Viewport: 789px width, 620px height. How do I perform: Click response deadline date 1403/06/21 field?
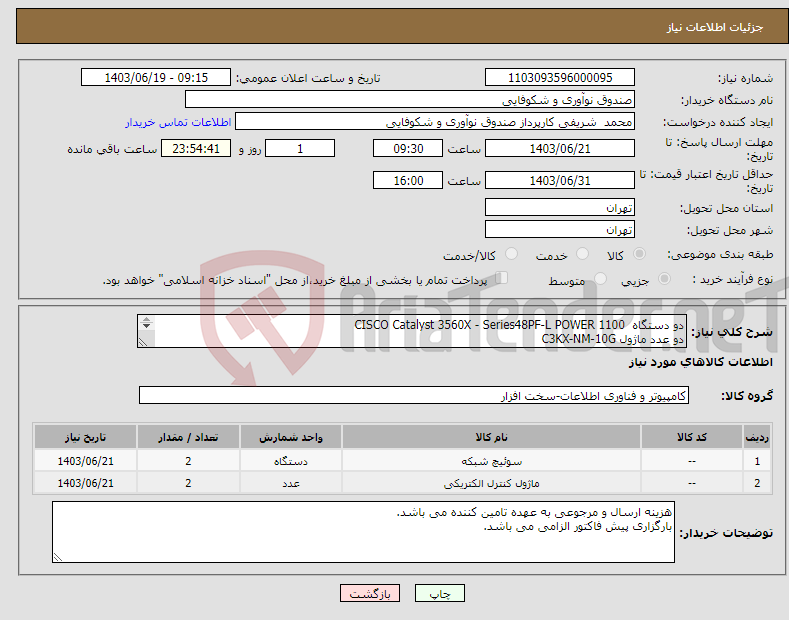[560, 148]
